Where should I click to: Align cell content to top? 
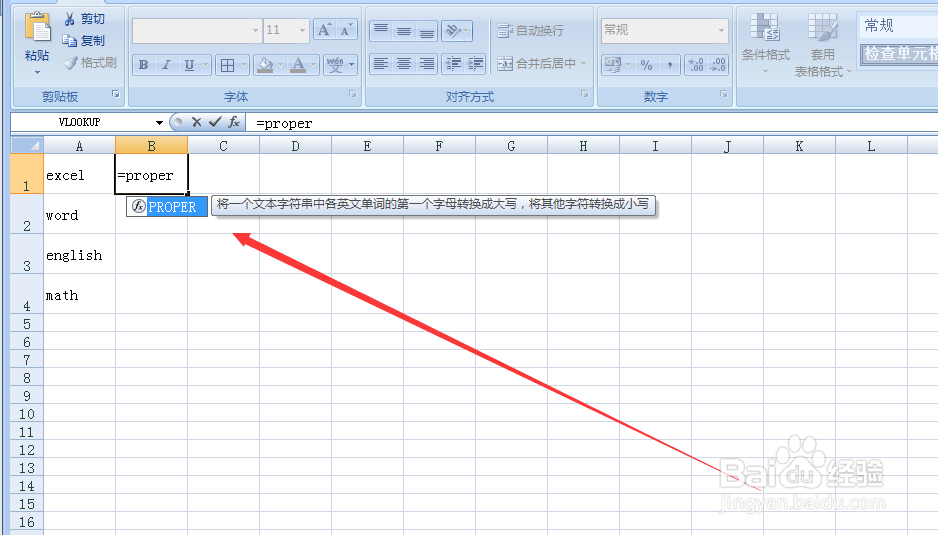click(x=381, y=30)
